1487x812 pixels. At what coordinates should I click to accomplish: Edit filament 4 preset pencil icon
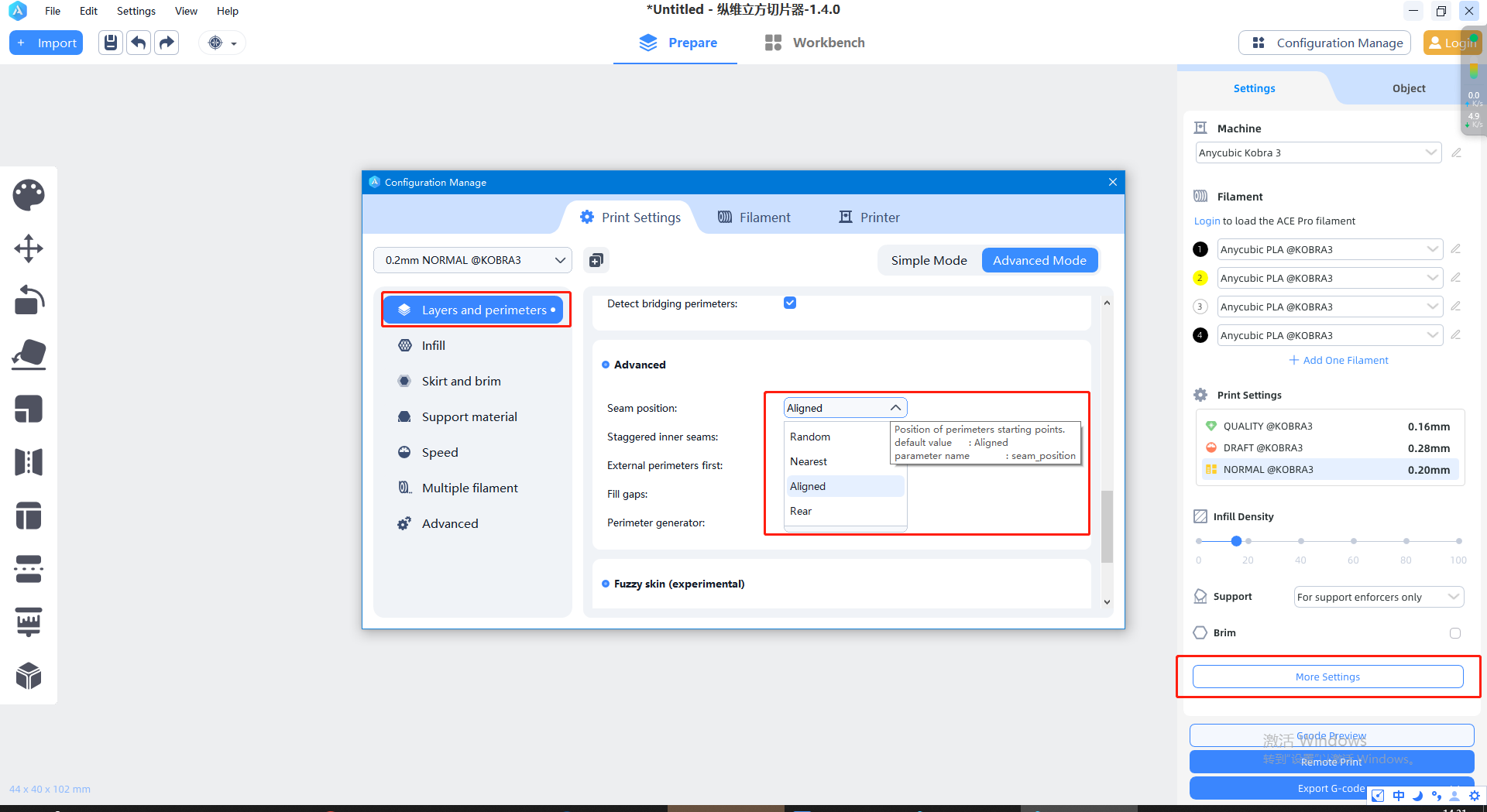click(x=1456, y=335)
